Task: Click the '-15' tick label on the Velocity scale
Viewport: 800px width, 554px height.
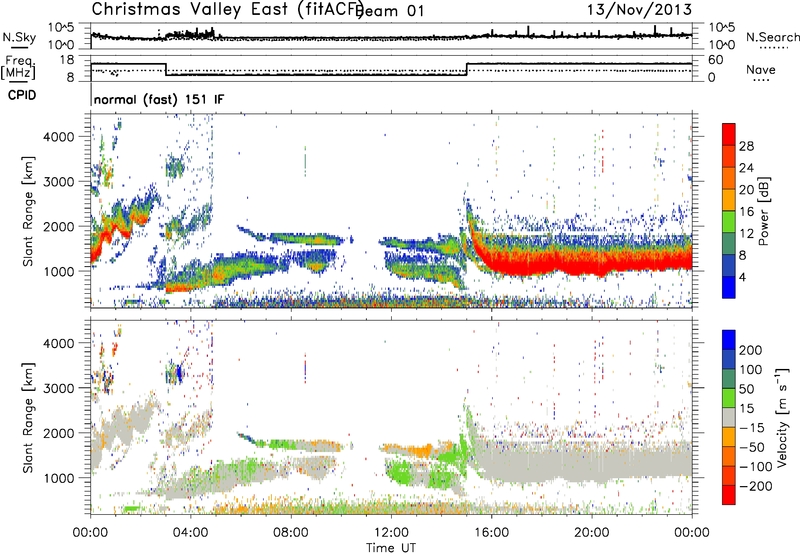Action: click(x=752, y=428)
